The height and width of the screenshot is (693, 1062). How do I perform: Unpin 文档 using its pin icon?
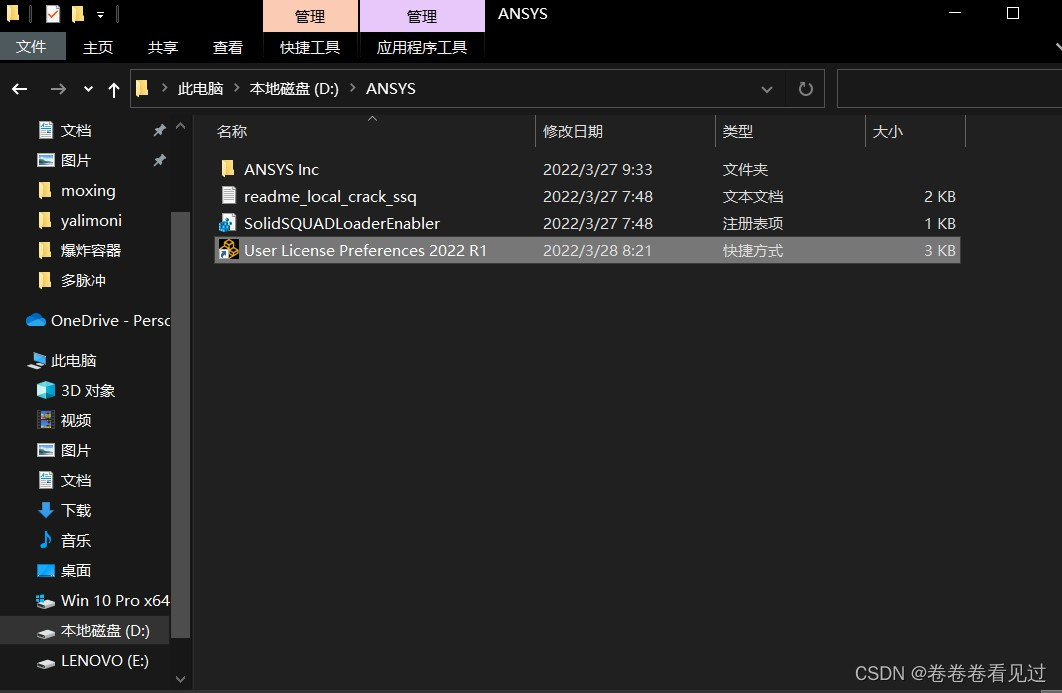160,130
